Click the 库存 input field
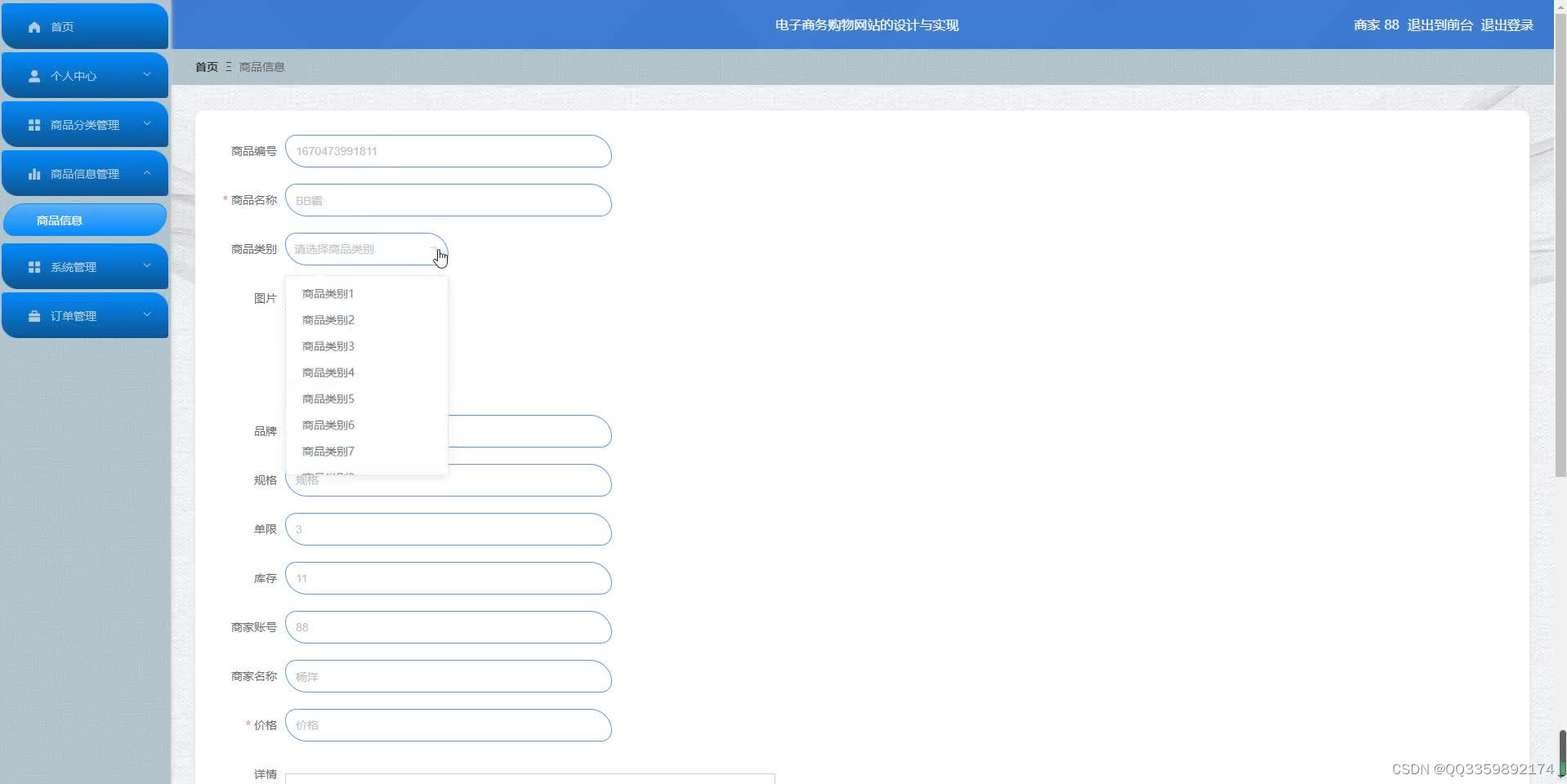 click(448, 578)
